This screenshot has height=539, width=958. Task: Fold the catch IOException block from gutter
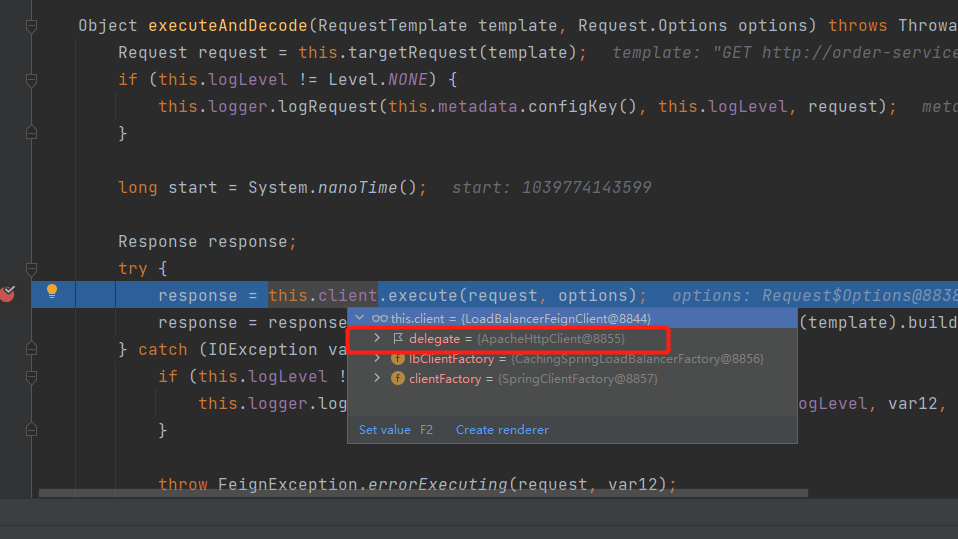tap(31, 350)
